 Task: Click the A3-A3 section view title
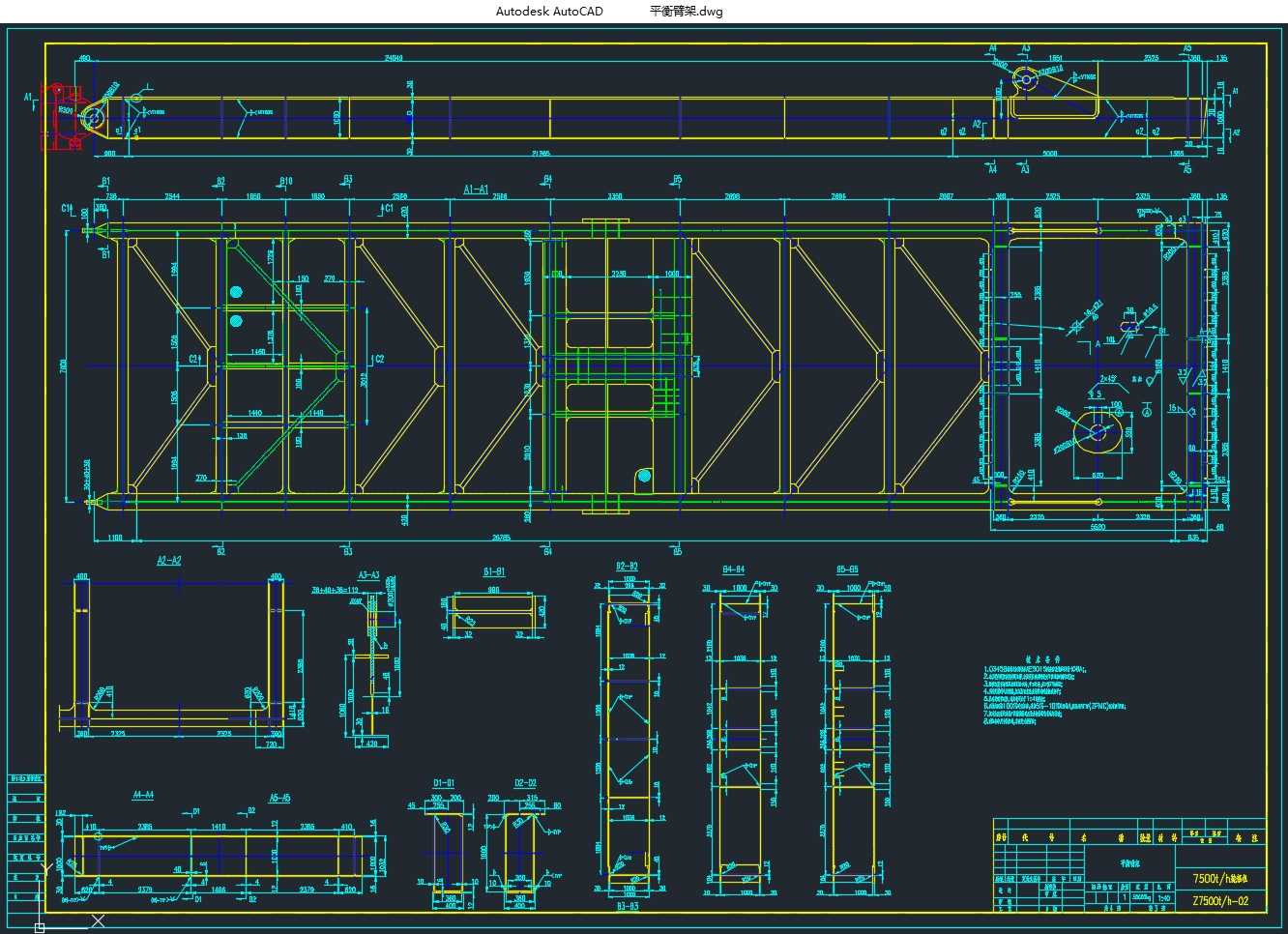368,573
